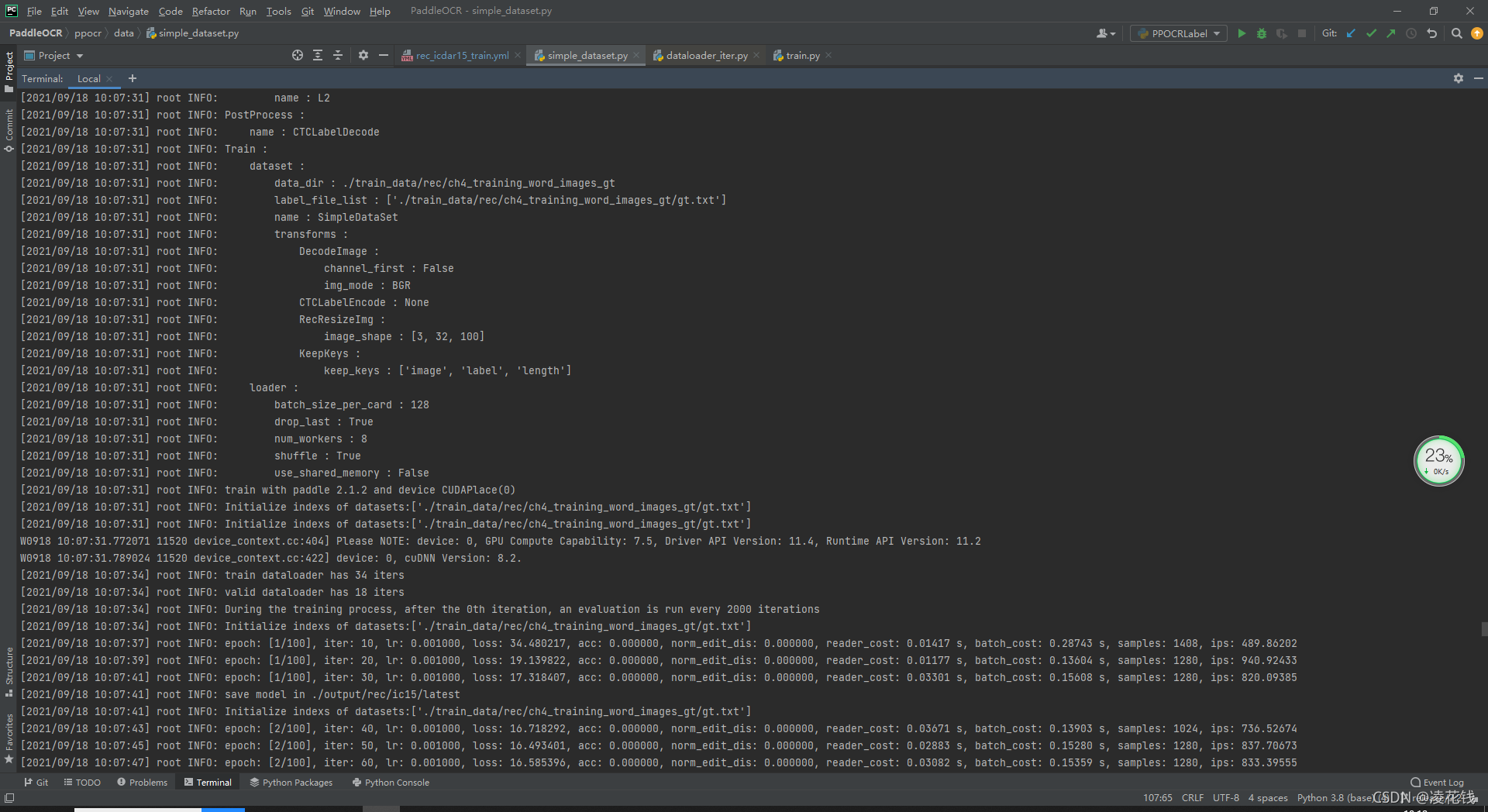Close the train.py editor tab
Viewport: 1488px width, 812px height.
828,55
